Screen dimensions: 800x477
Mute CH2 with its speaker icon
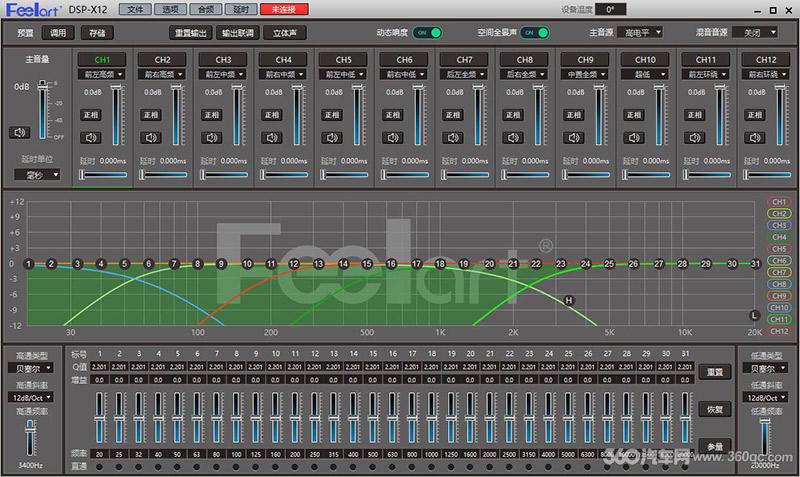tap(151, 138)
